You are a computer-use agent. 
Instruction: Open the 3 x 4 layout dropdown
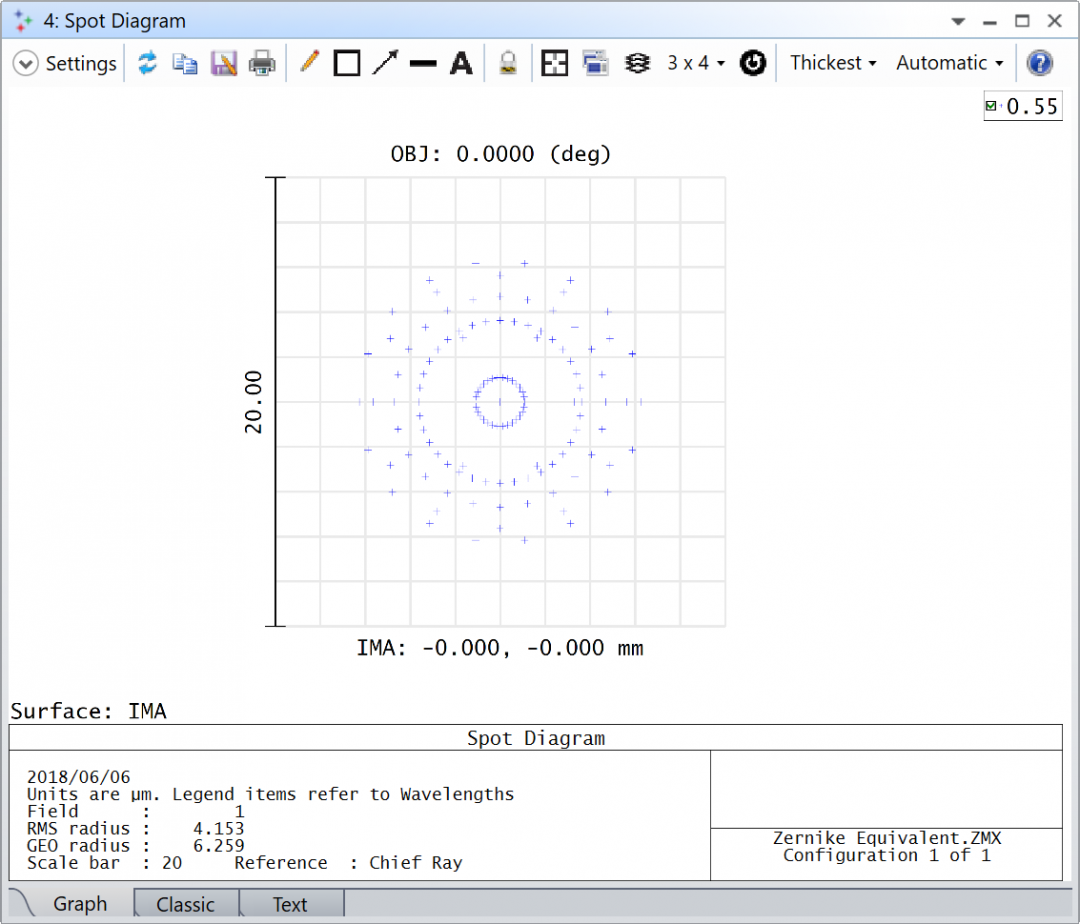[694, 62]
